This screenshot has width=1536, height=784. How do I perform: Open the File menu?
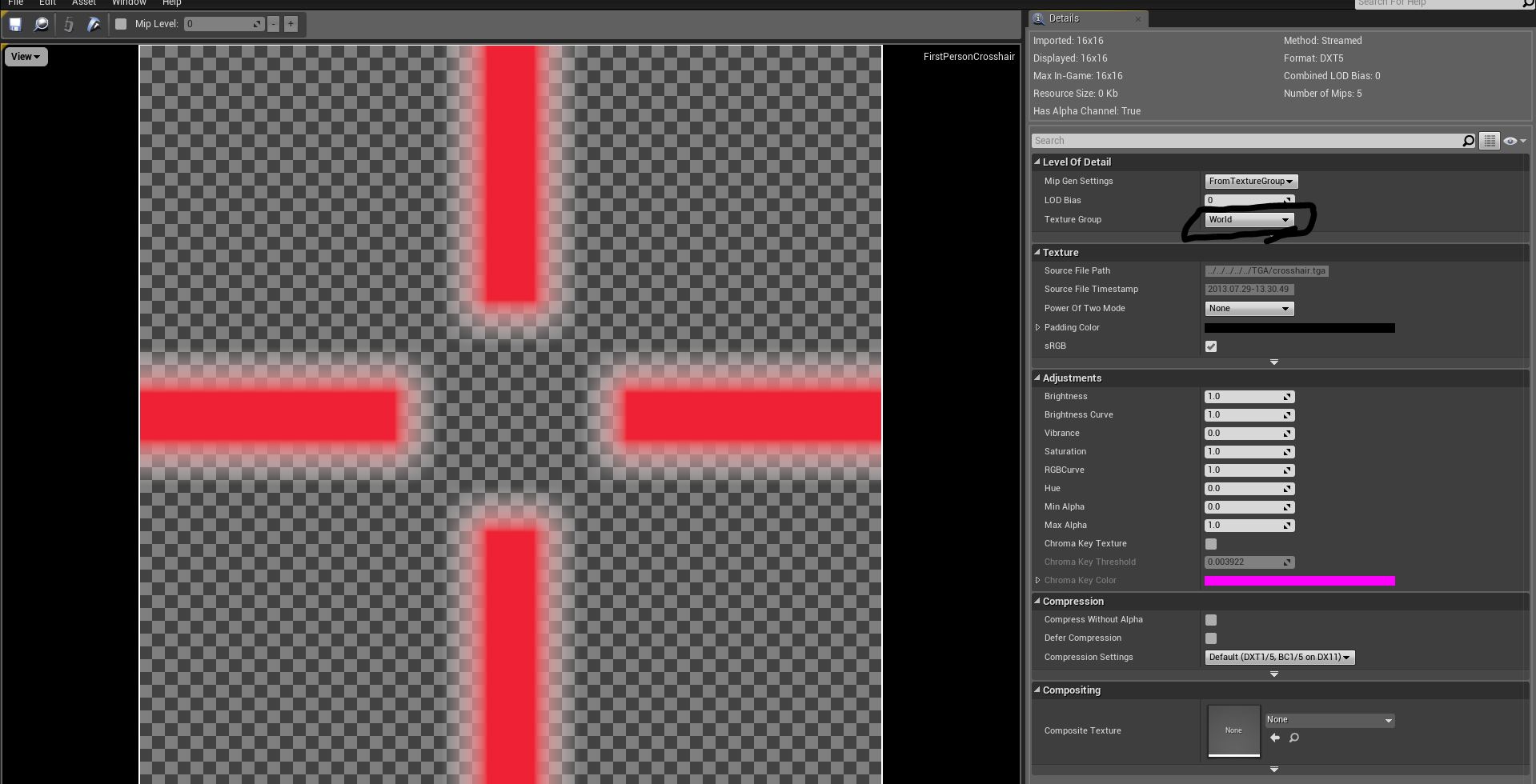15,3
